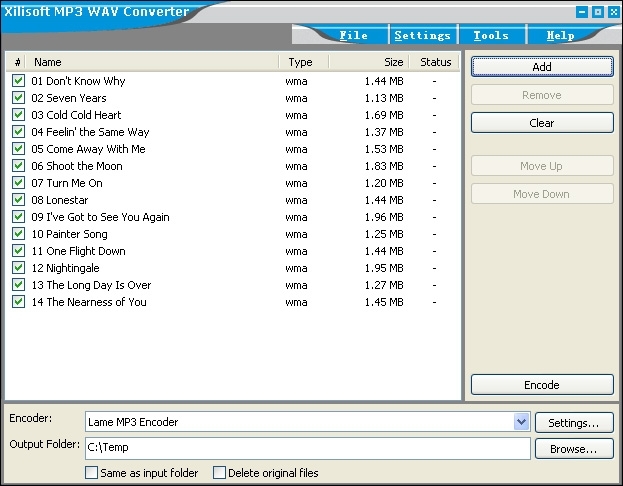
Task: Select the track name 01 Don't Know Why
Action: (78, 81)
